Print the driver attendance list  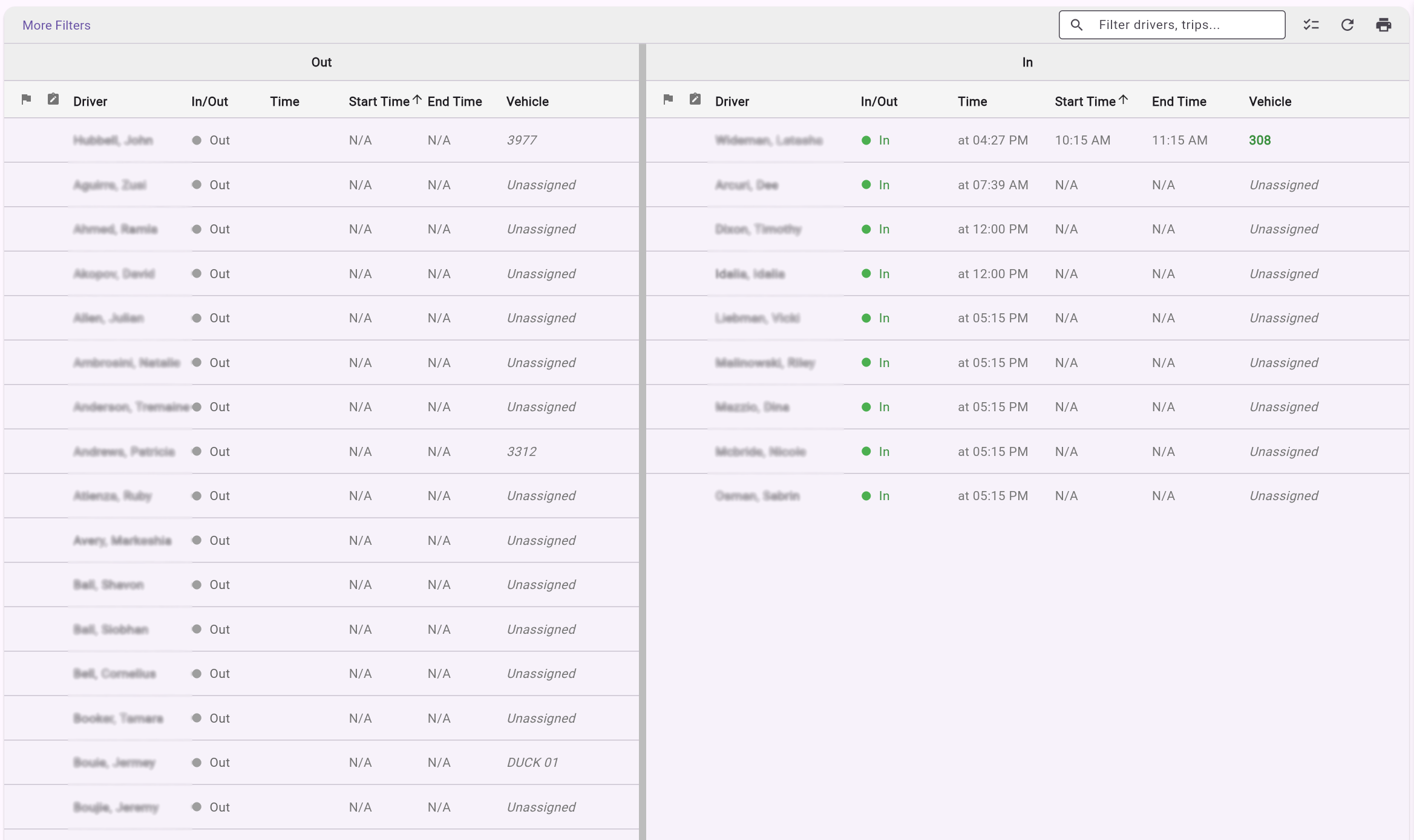(1384, 25)
